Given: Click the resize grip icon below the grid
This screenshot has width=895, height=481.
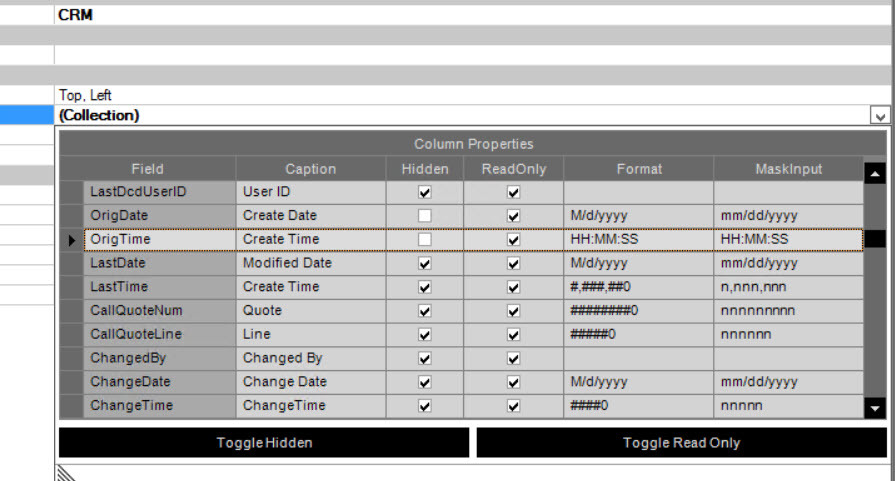Looking at the screenshot, I should 66,473.
